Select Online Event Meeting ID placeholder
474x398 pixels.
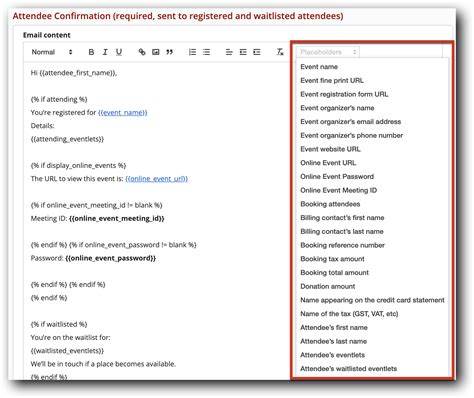pyautogui.click(x=339, y=190)
